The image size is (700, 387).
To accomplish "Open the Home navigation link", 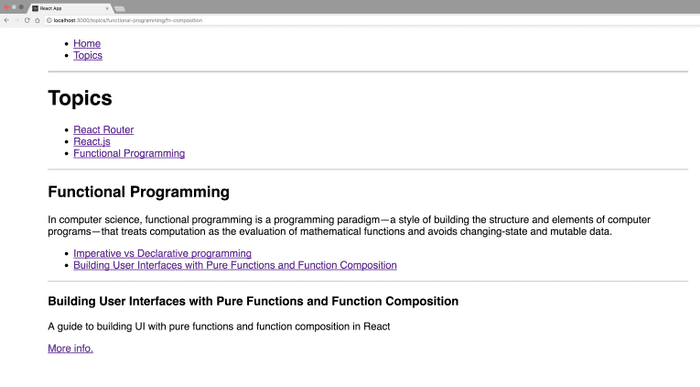I will 87,44.
